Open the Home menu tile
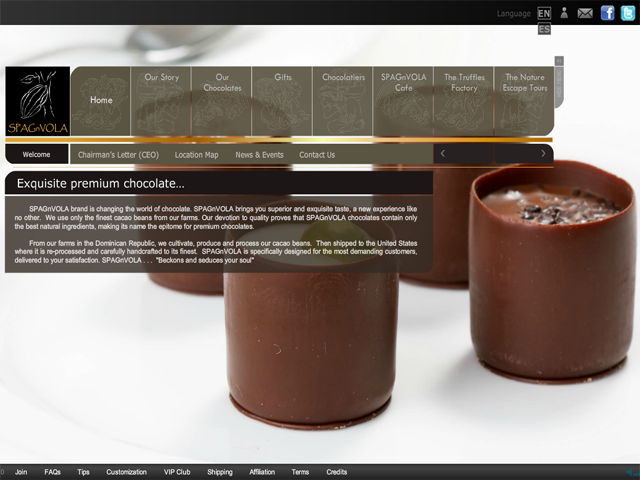 coord(101,101)
